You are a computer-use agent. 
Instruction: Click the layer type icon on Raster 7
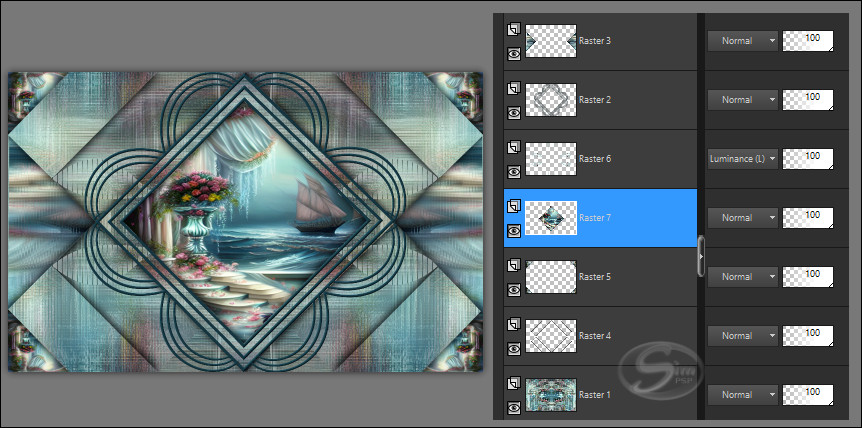coord(514,206)
